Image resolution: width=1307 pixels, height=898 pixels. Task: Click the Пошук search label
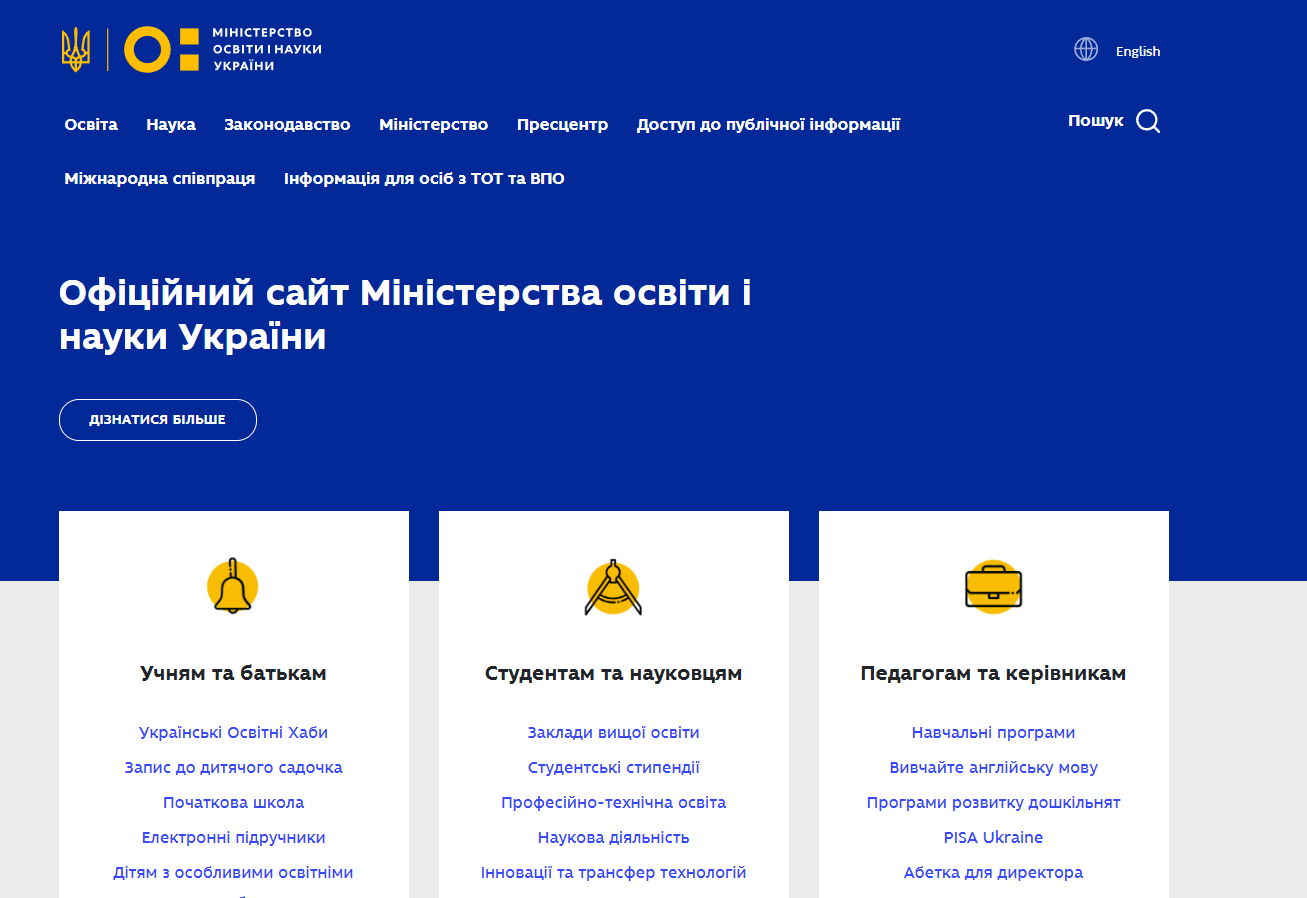[x=1095, y=121]
